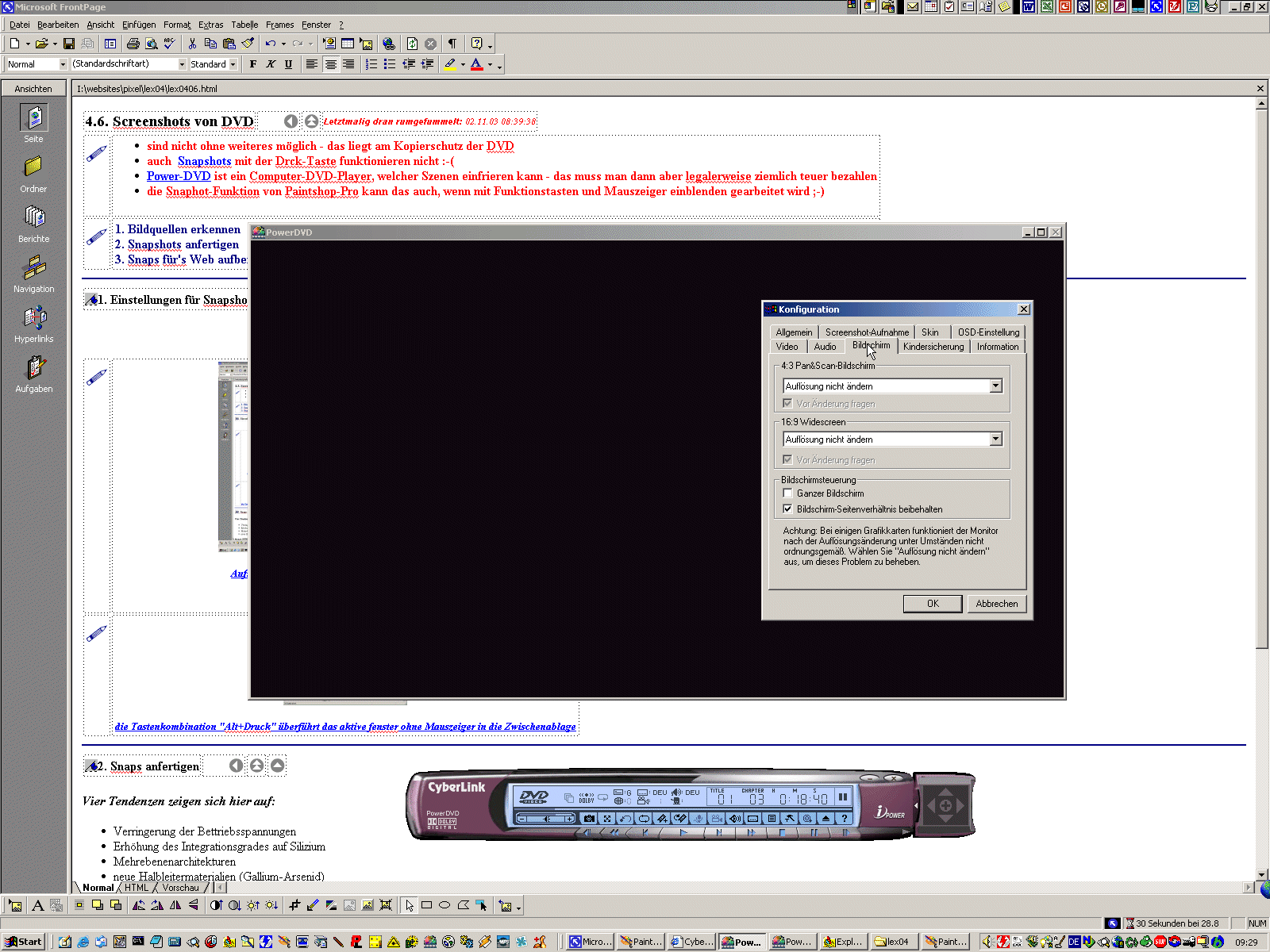Viewport: 1270px width, 952px height.
Task: Open the highlight color dropdown arrow
Action: (x=463, y=64)
